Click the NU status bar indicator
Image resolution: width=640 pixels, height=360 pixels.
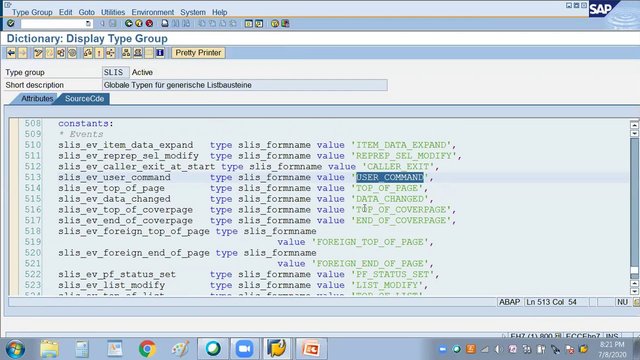point(622,302)
